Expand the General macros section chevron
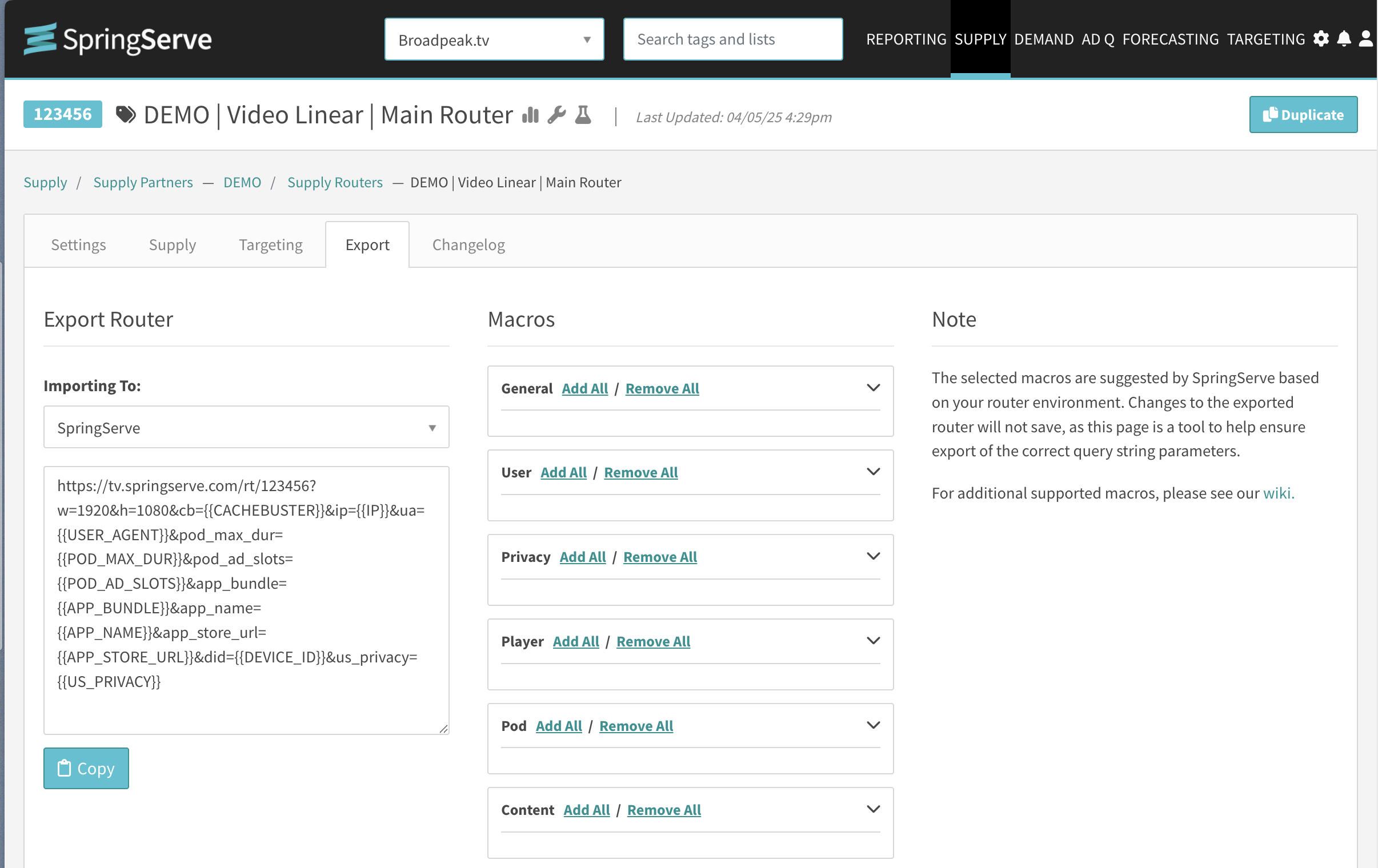This screenshot has width=1378, height=868. pos(873,388)
